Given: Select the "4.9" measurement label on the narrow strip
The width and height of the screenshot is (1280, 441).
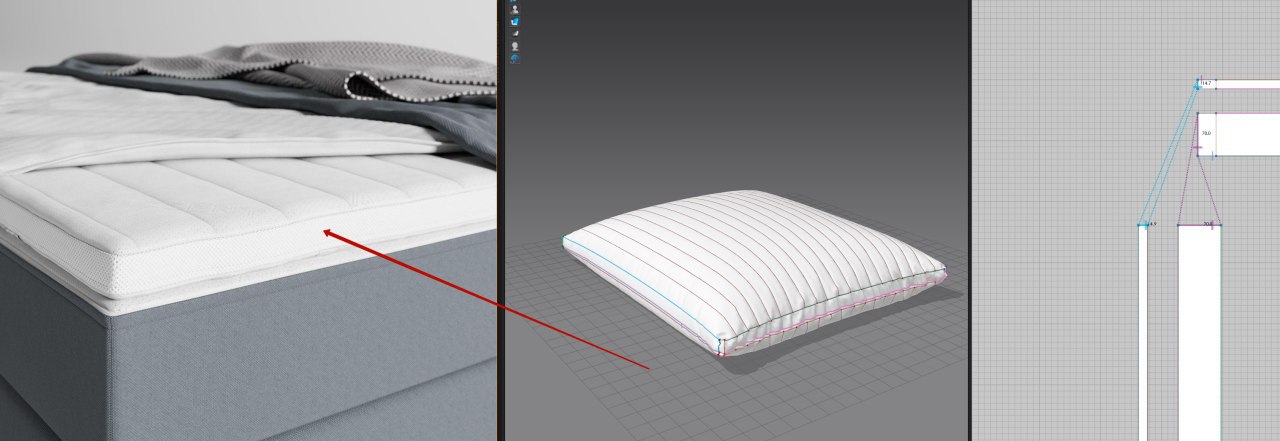Looking at the screenshot, I should coord(1152,225).
